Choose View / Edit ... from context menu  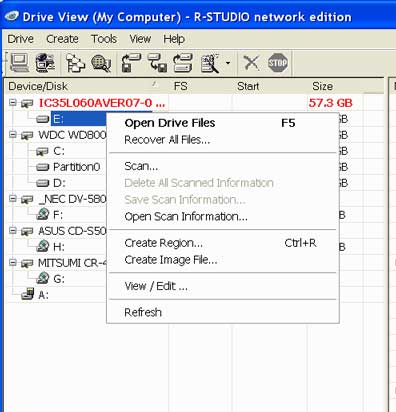pos(223,286)
